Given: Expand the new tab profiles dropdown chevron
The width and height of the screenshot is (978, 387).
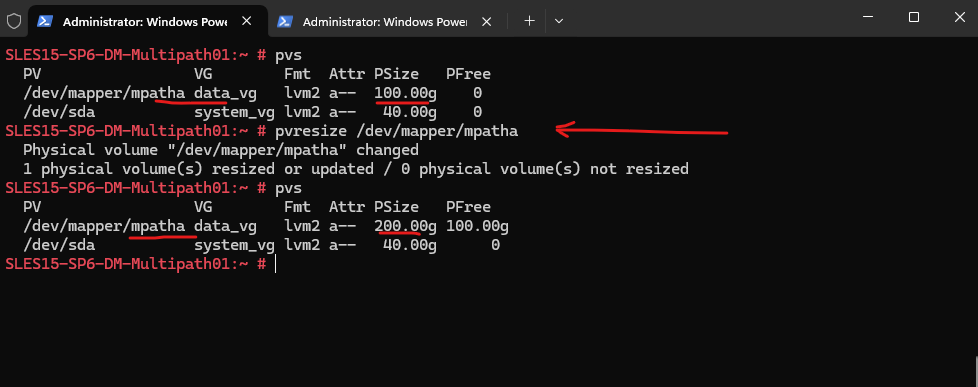Looking at the screenshot, I should point(559,21).
